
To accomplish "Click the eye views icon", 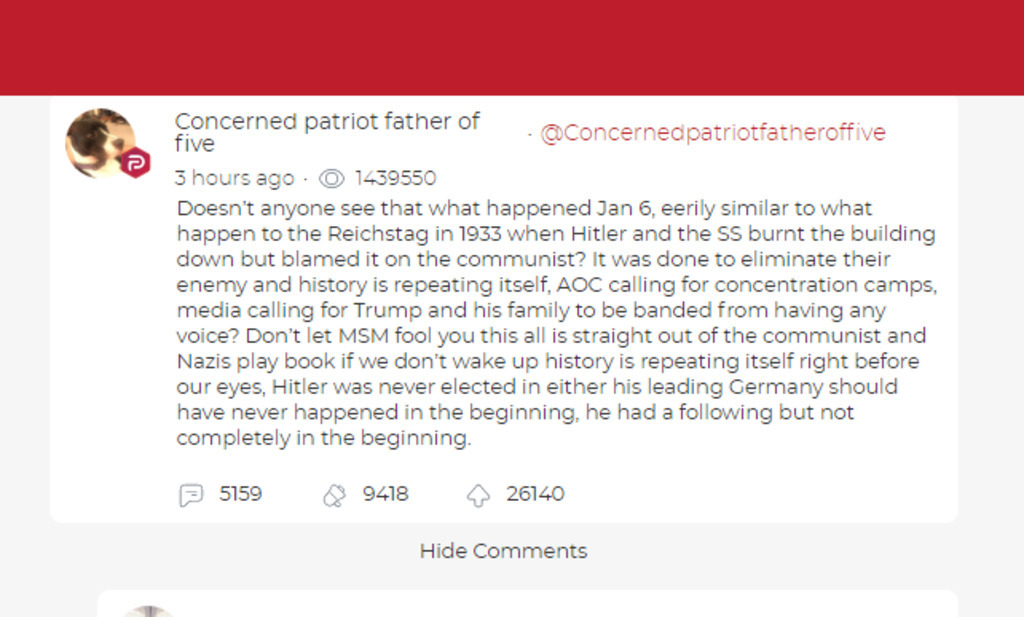I will 331,179.
